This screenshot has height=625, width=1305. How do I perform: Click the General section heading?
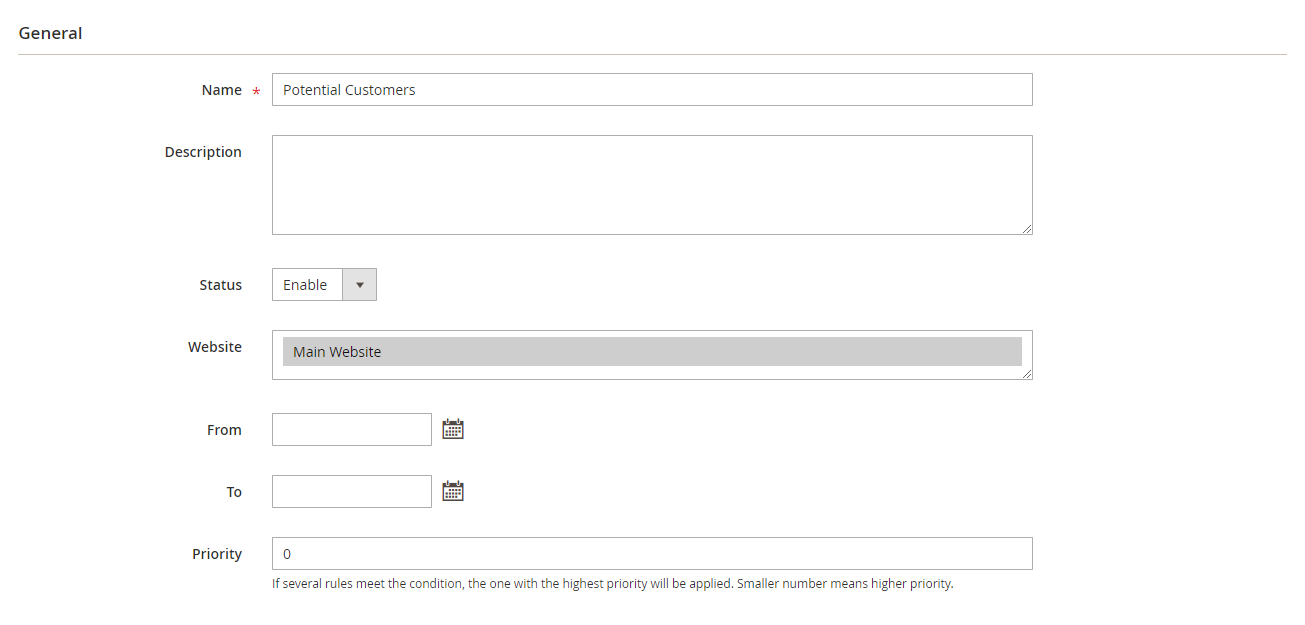point(50,33)
